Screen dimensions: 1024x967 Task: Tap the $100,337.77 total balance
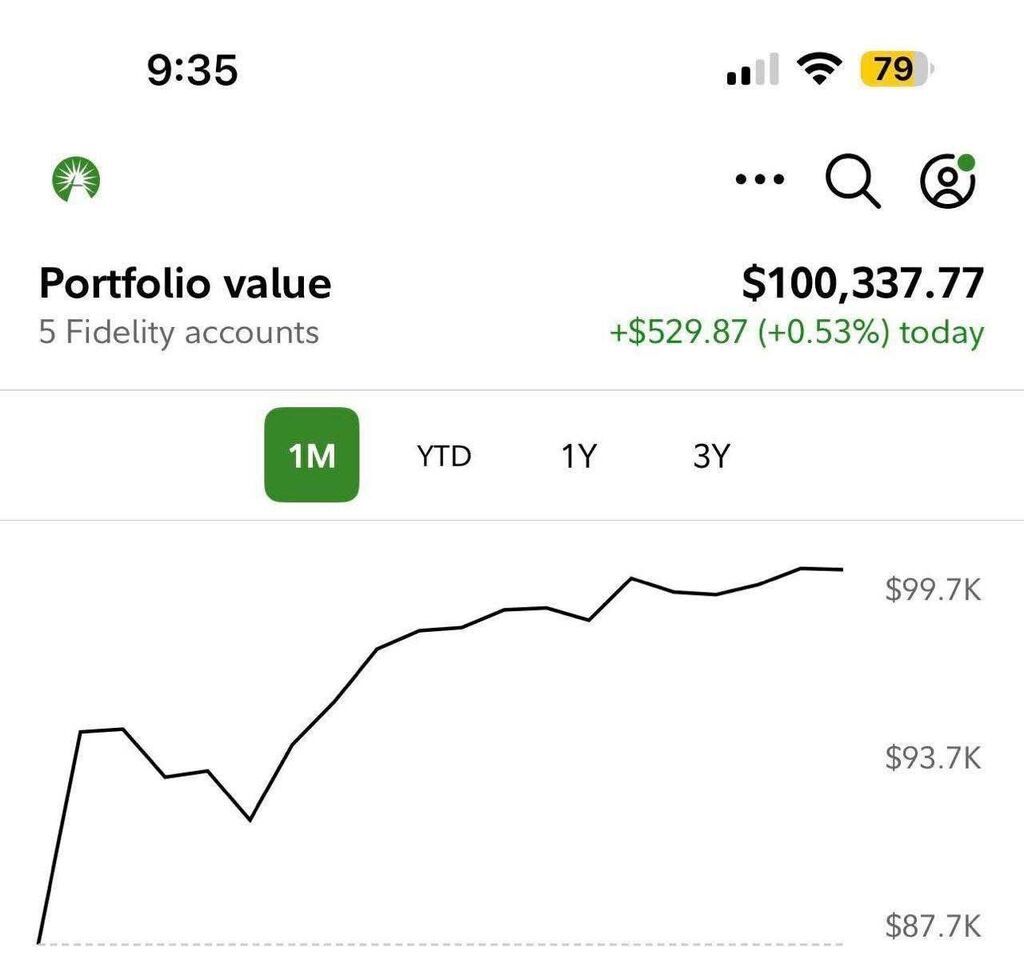[862, 284]
